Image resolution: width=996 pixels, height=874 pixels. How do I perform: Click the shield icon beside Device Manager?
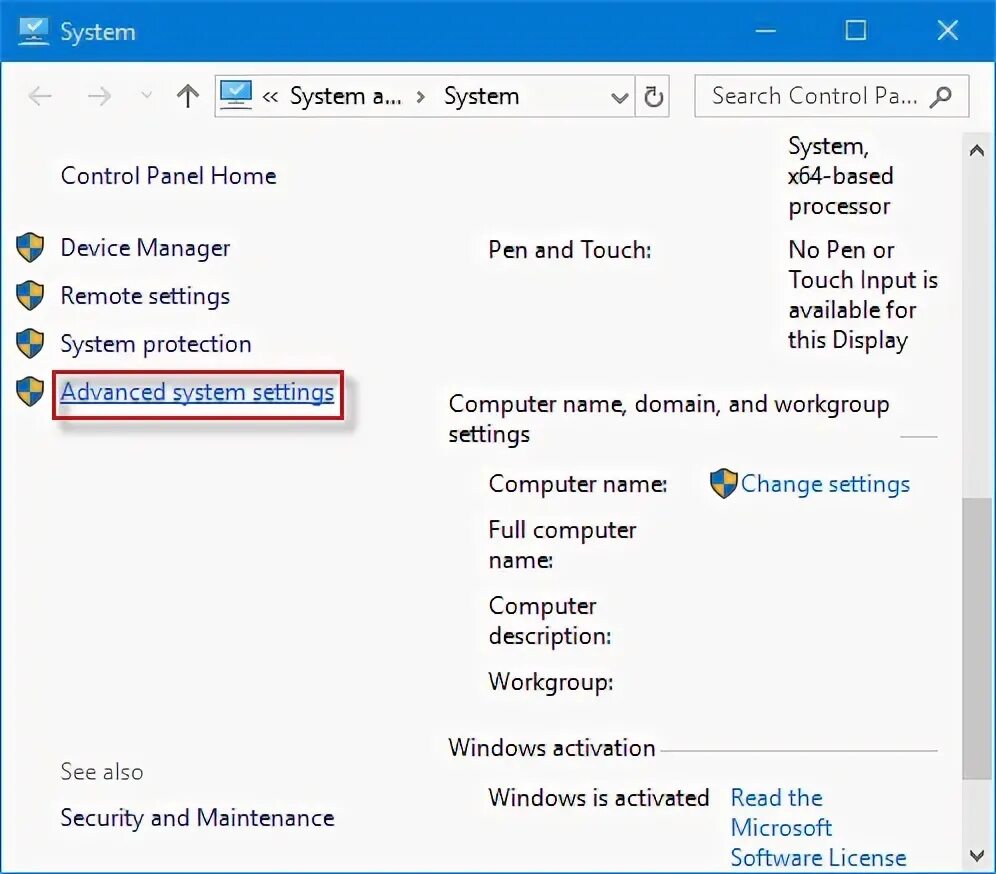30,248
